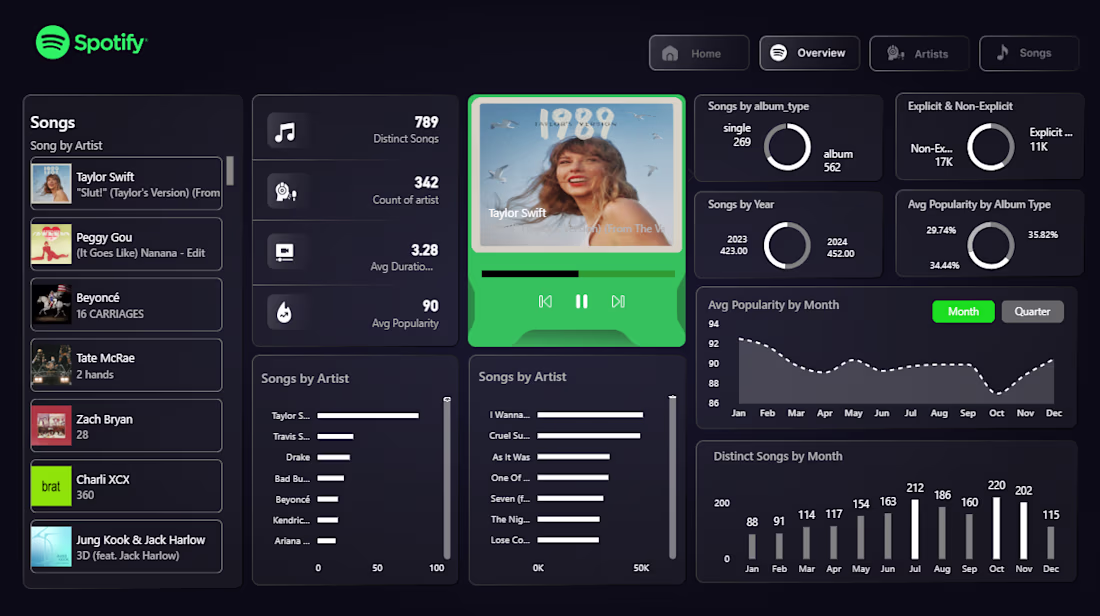Select the Taylor Swift song card
Screen dimensions: 1100x616
coord(126,184)
